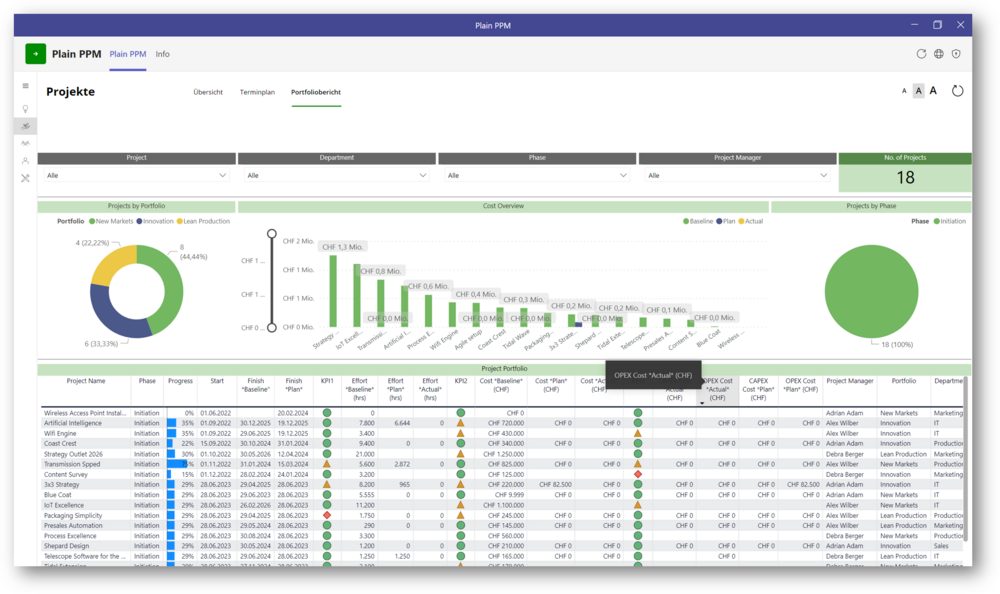
Task: Click the top handle of the Cost Overview zoom slider
Action: click(270, 235)
